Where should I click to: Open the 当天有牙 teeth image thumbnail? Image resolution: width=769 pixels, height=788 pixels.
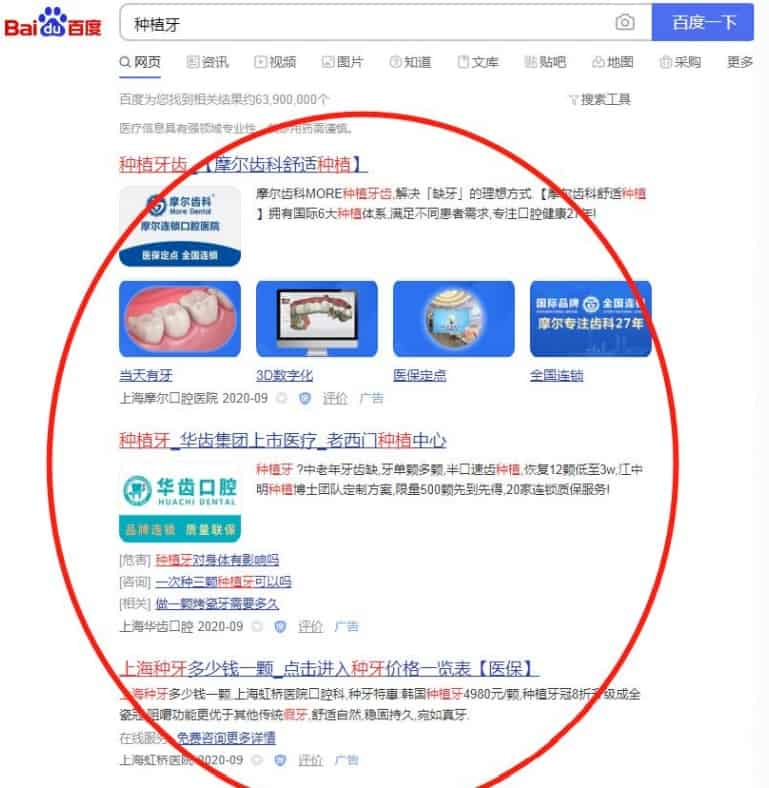pos(180,319)
